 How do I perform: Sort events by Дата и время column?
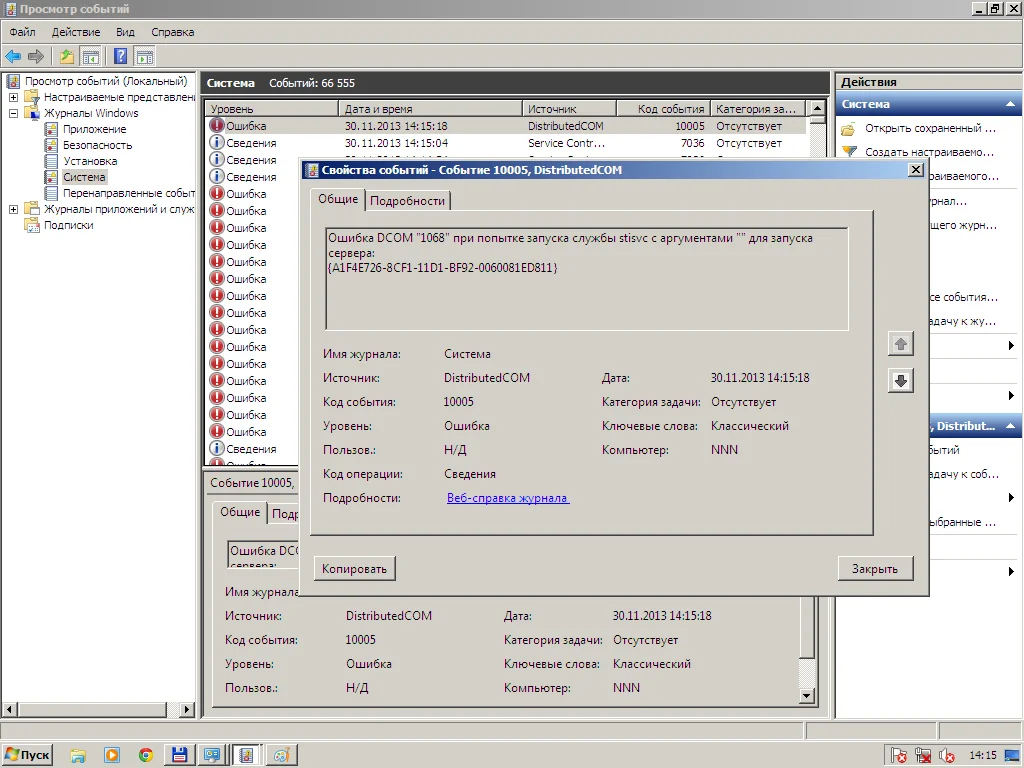click(430, 108)
